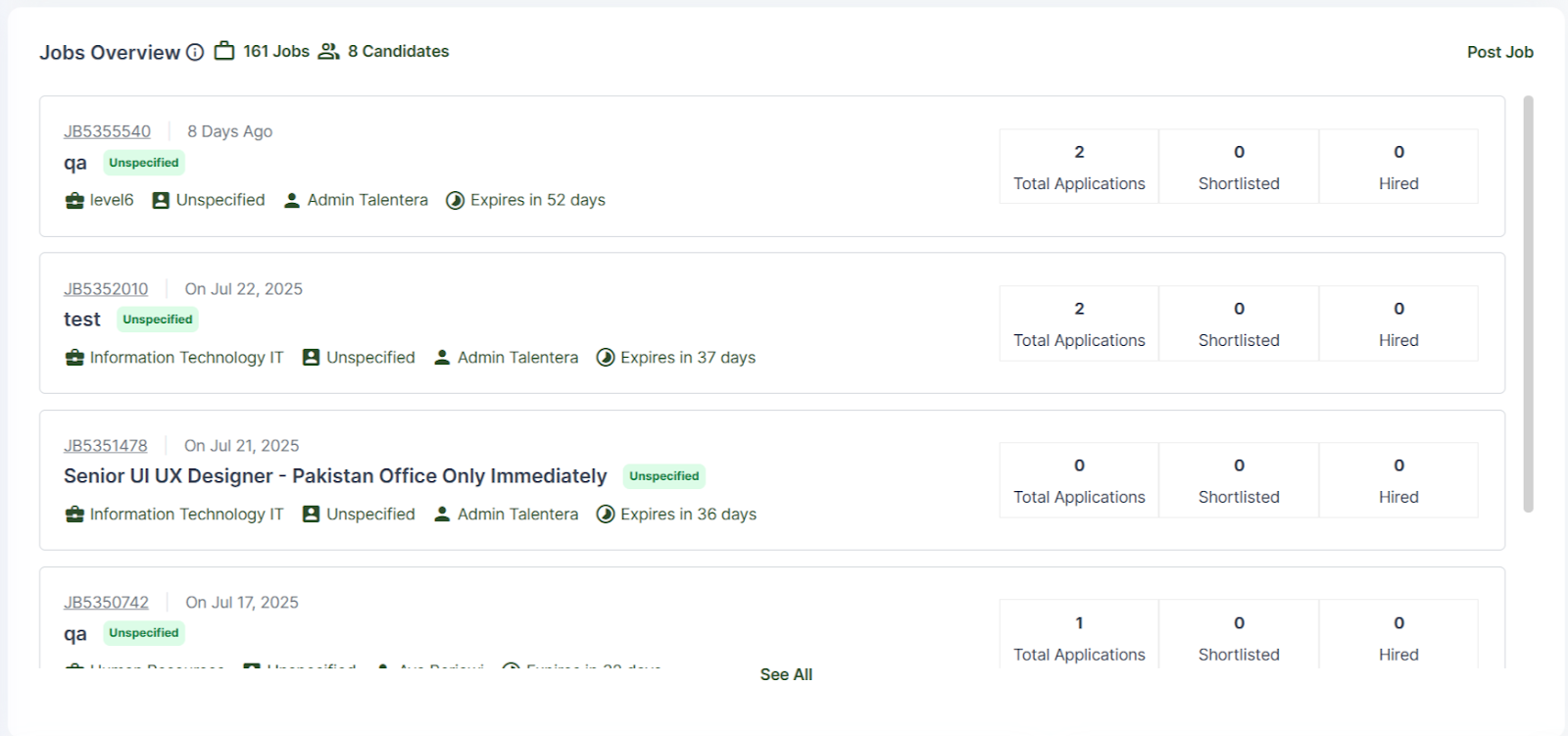
Task: Click the jobs list vertical scrollbar
Action: [x=1528, y=304]
